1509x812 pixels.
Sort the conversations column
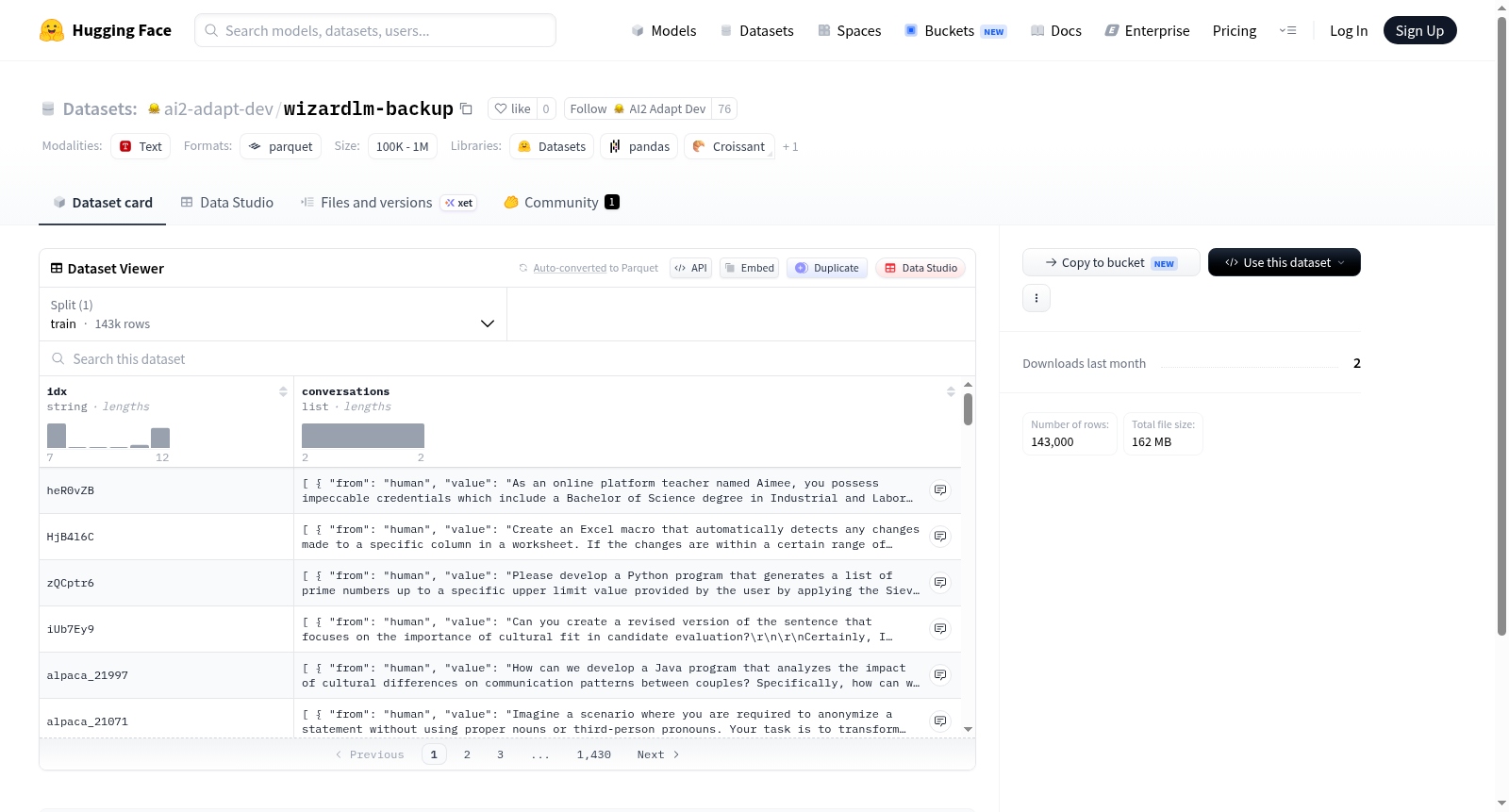pyautogui.click(x=951, y=391)
